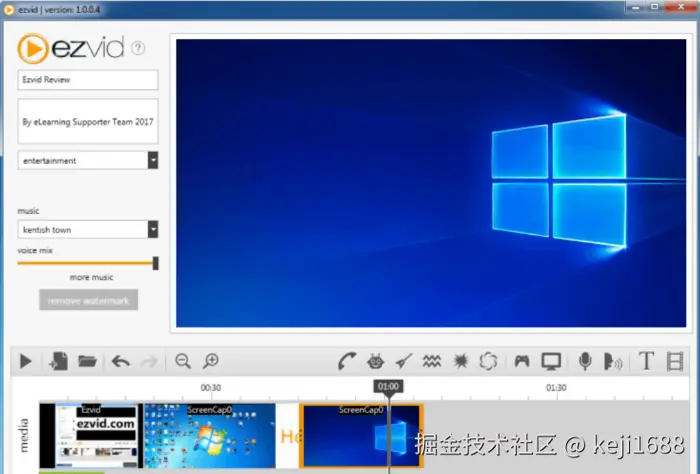
Task: Click the filmstrip add media icon
Action: [675, 361]
